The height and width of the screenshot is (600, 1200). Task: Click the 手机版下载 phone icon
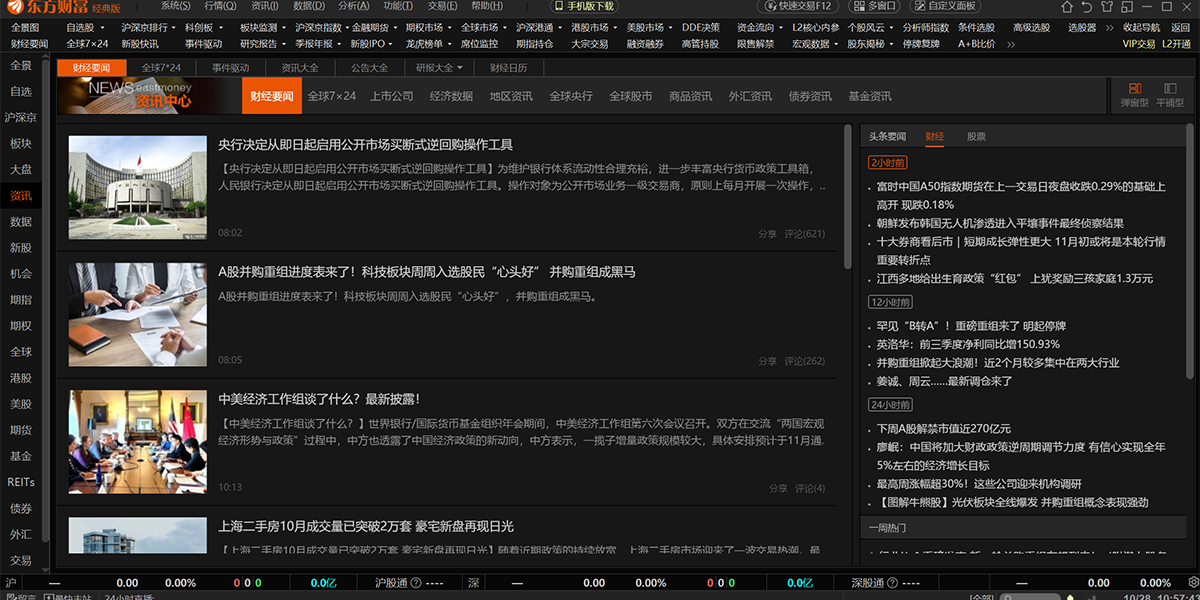pos(558,7)
